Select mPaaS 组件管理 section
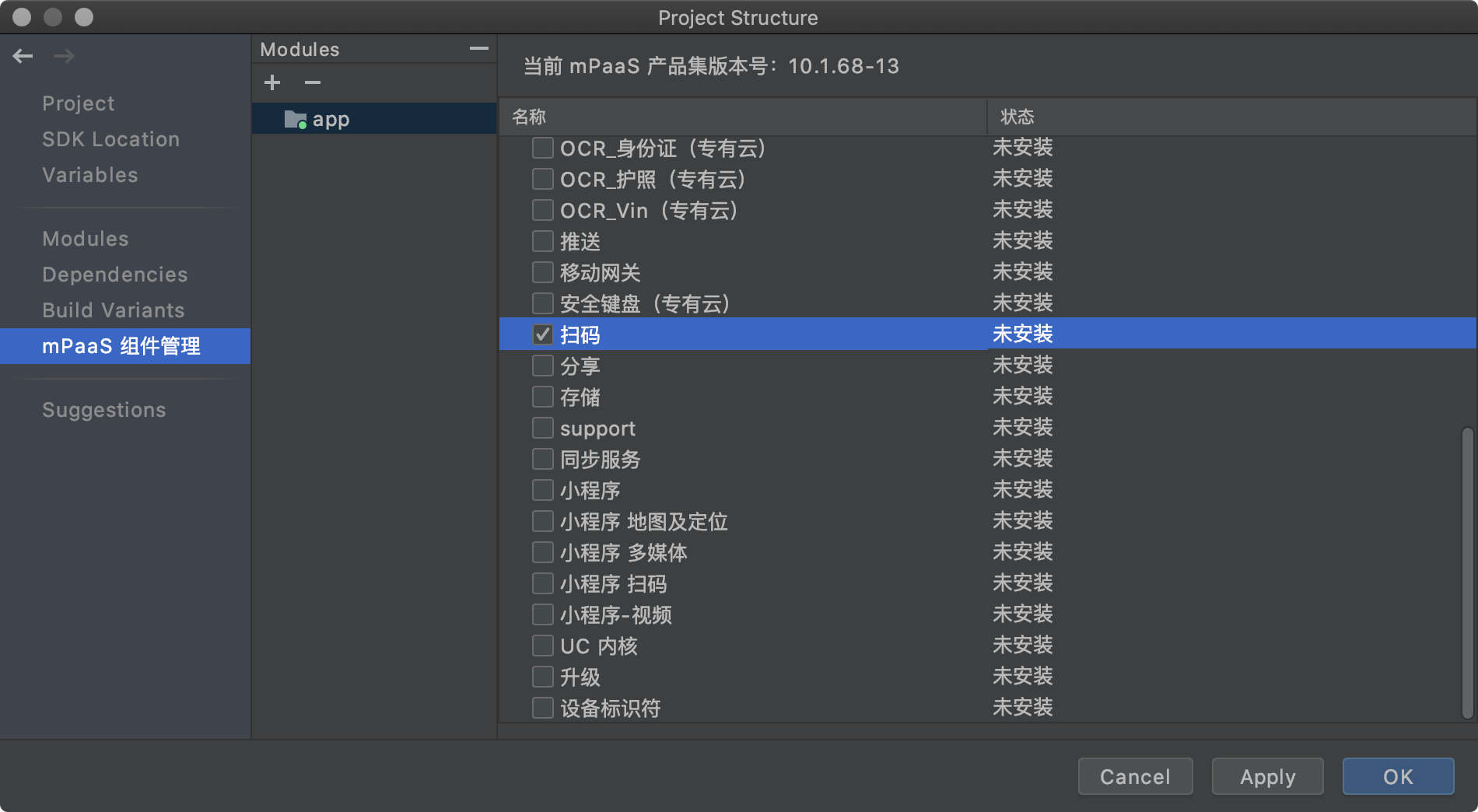 [125, 346]
